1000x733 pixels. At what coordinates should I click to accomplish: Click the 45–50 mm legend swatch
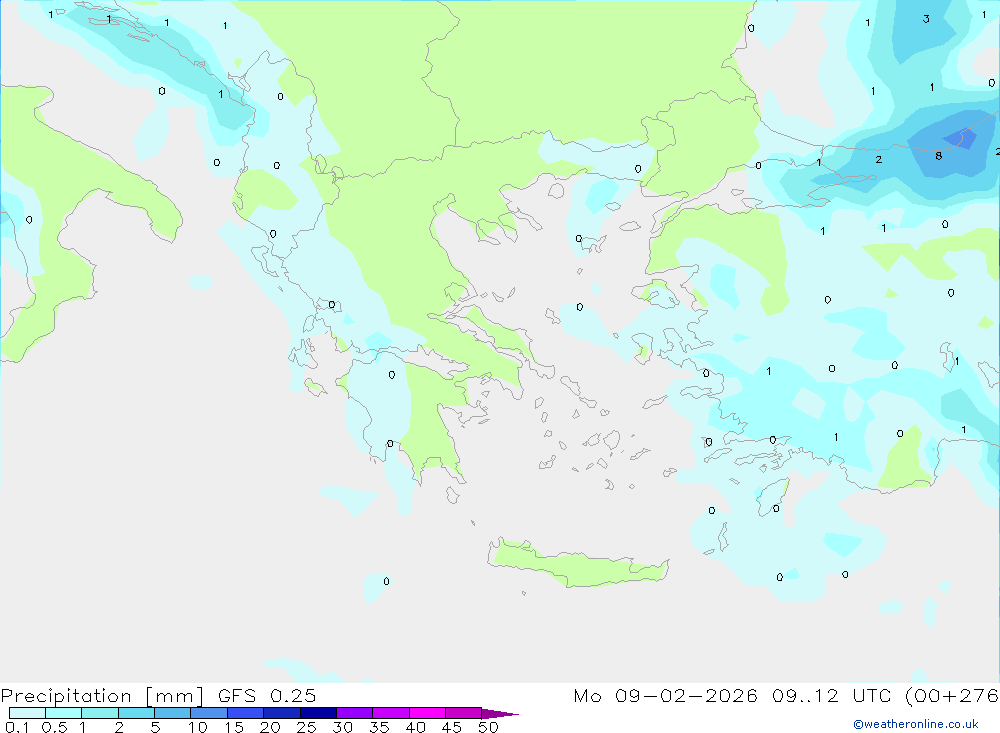(463, 713)
